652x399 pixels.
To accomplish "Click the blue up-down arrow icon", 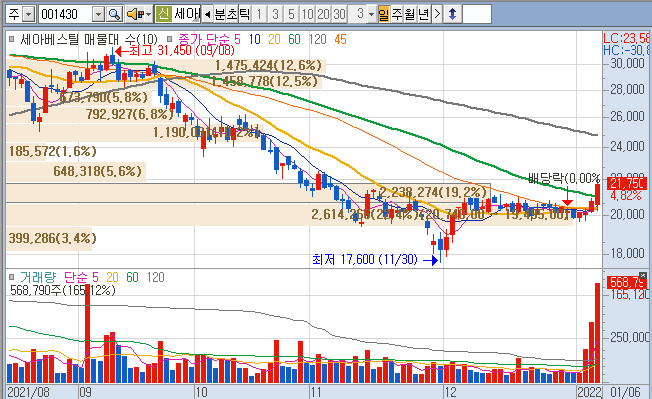I will point(452,15).
